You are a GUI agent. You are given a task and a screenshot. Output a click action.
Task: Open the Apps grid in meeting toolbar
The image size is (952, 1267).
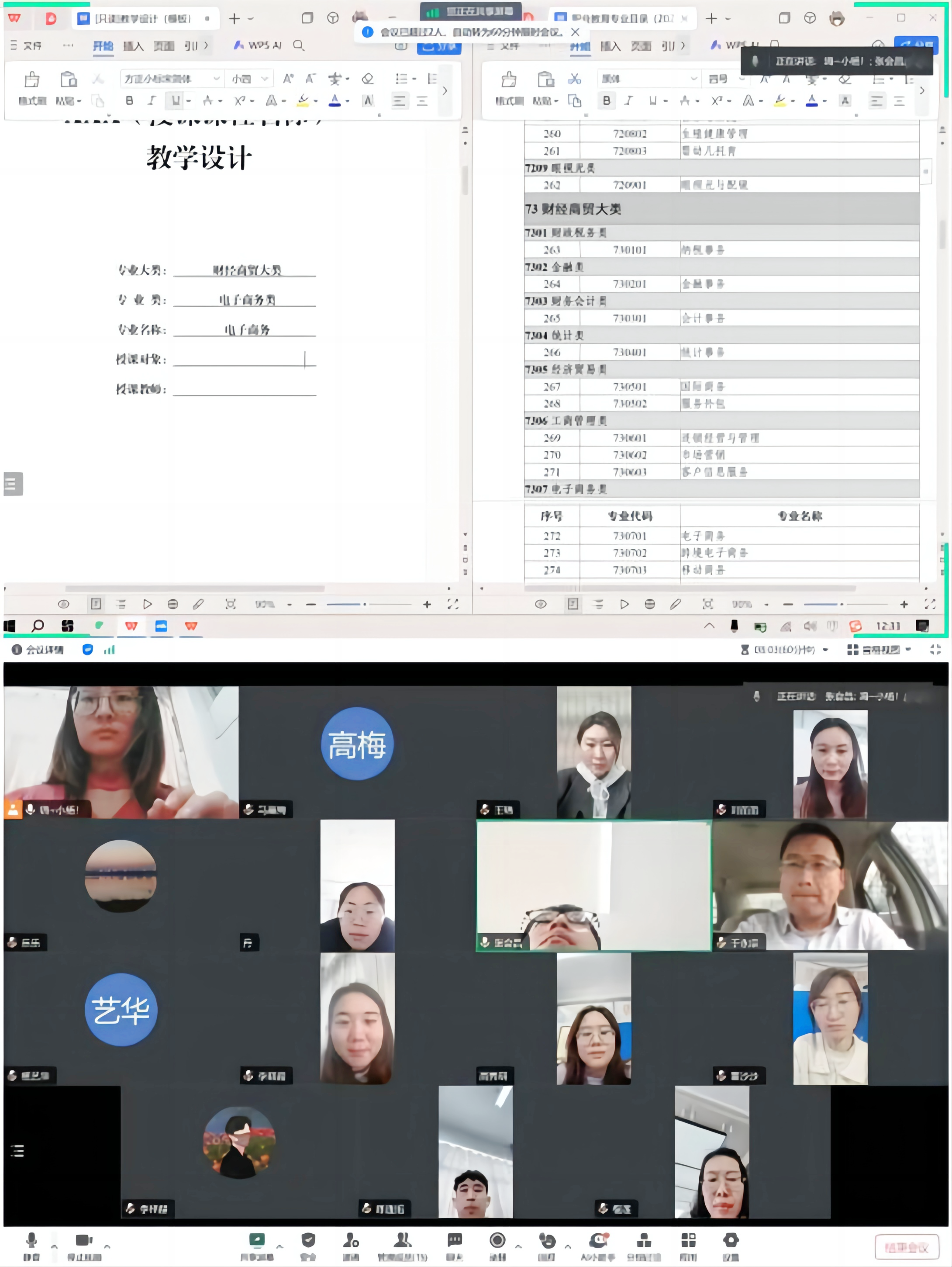click(x=688, y=1246)
